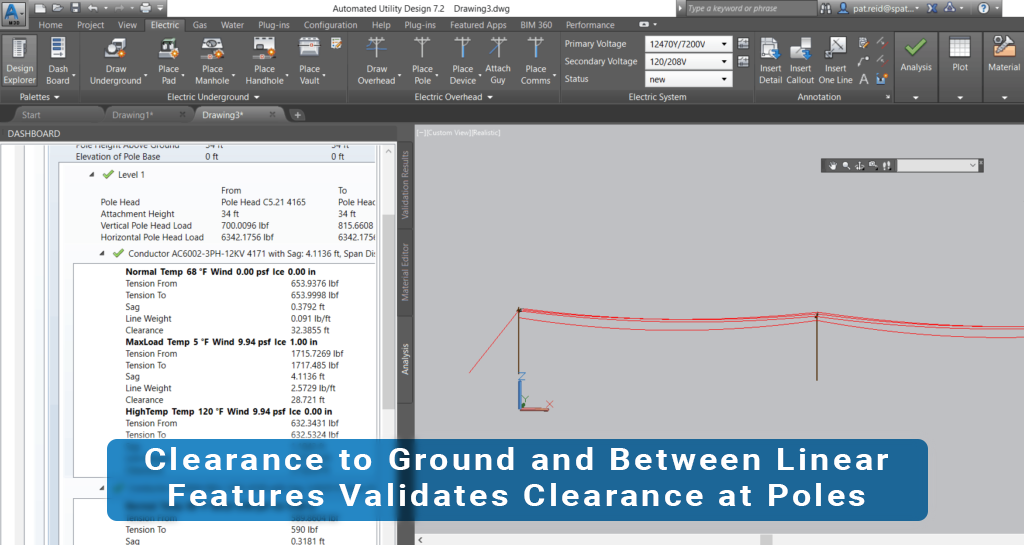Select the Place Vault tool
The width and height of the screenshot is (1024, 545).
(x=310, y=61)
